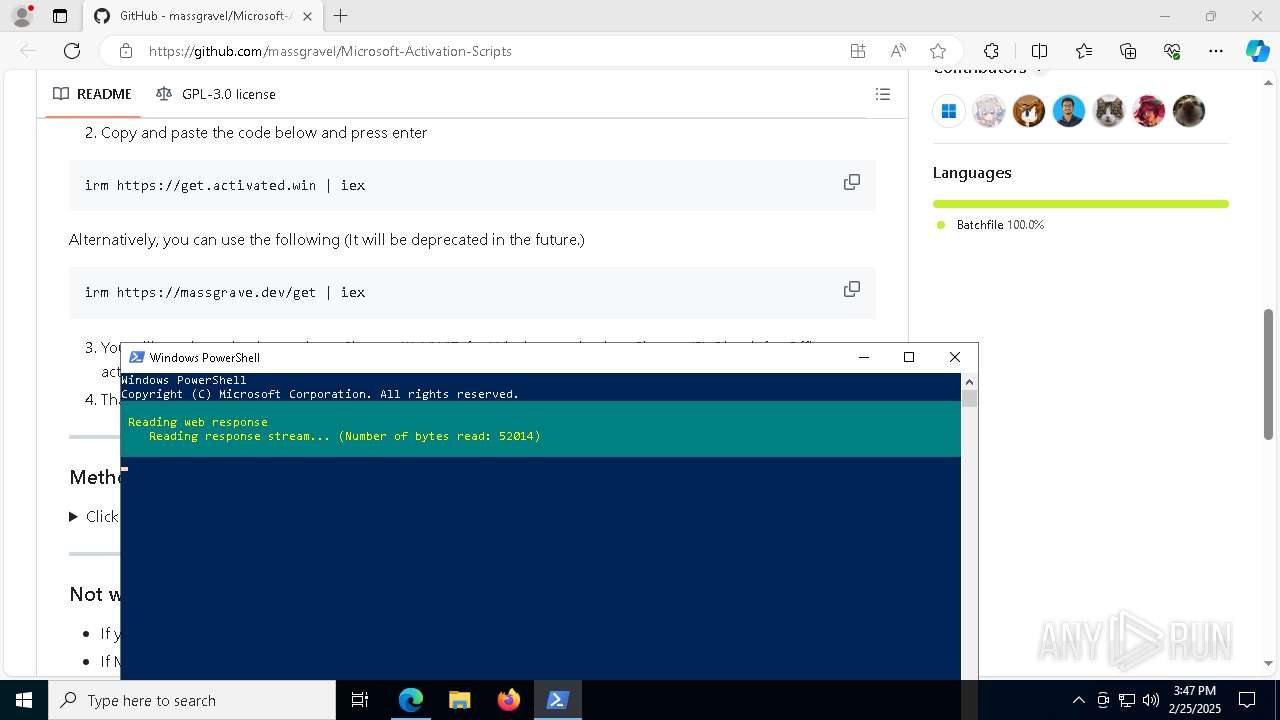Toggle Edge split screen

[1039, 51]
